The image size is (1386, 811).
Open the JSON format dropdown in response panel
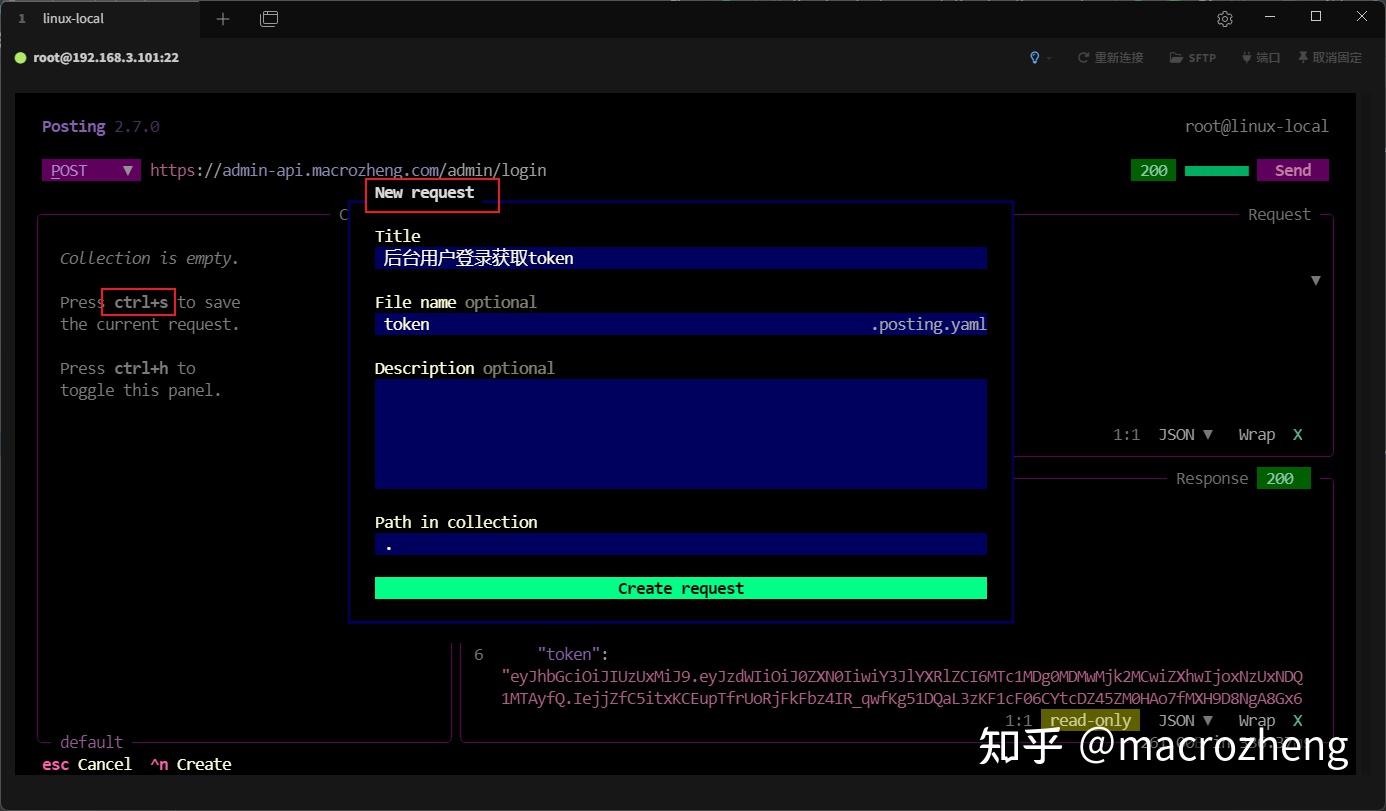1183,719
